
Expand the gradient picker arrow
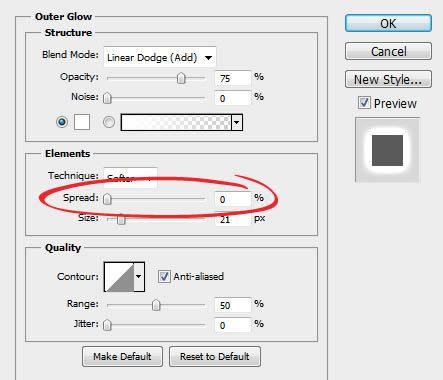point(237,122)
